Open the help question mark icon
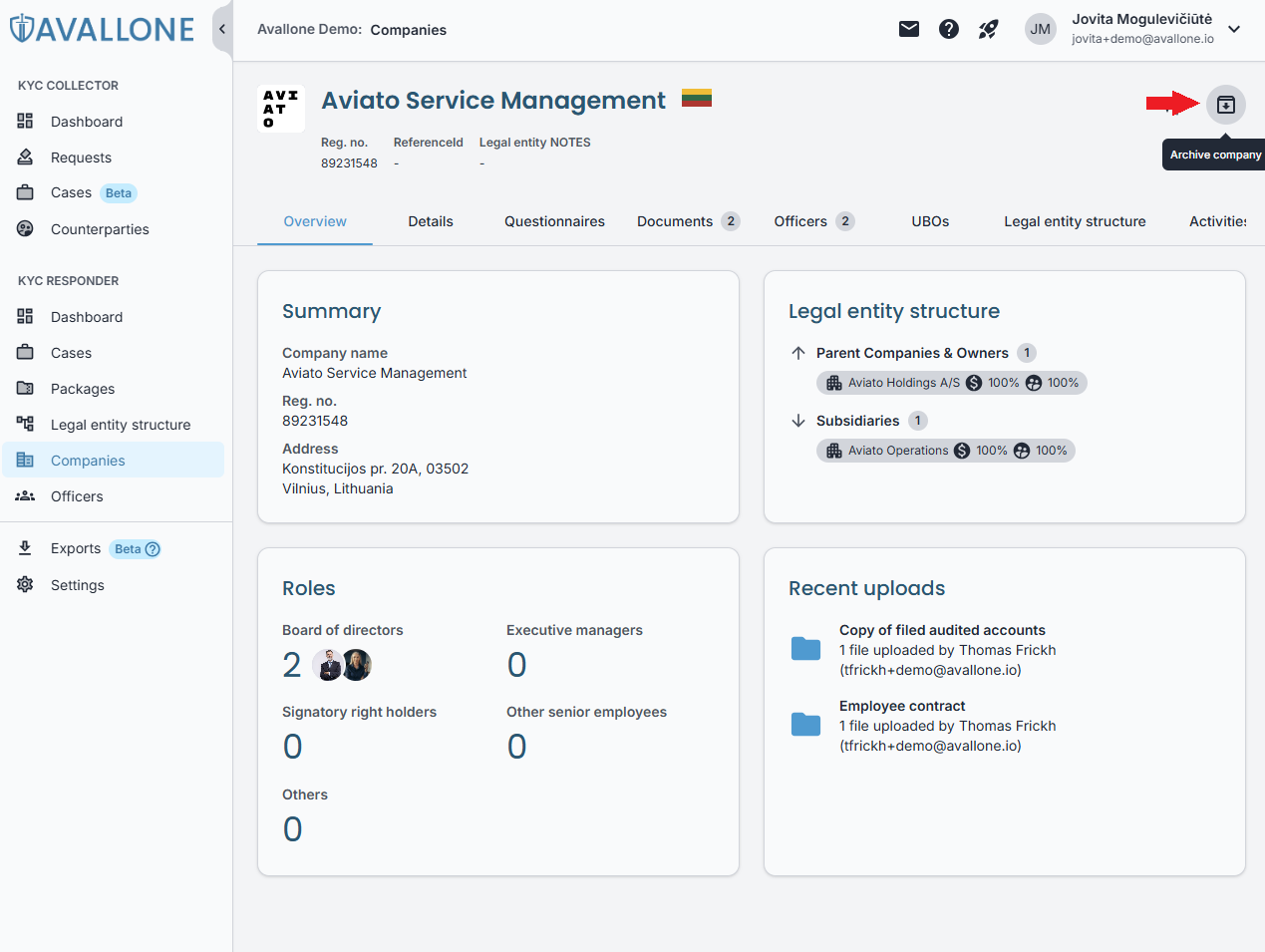 click(949, 29)
